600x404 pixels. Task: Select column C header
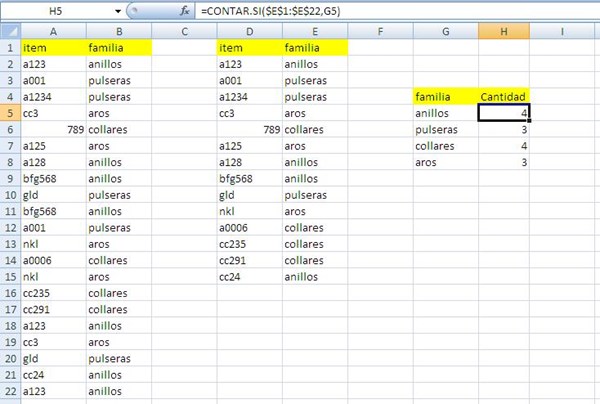[184, 31]
